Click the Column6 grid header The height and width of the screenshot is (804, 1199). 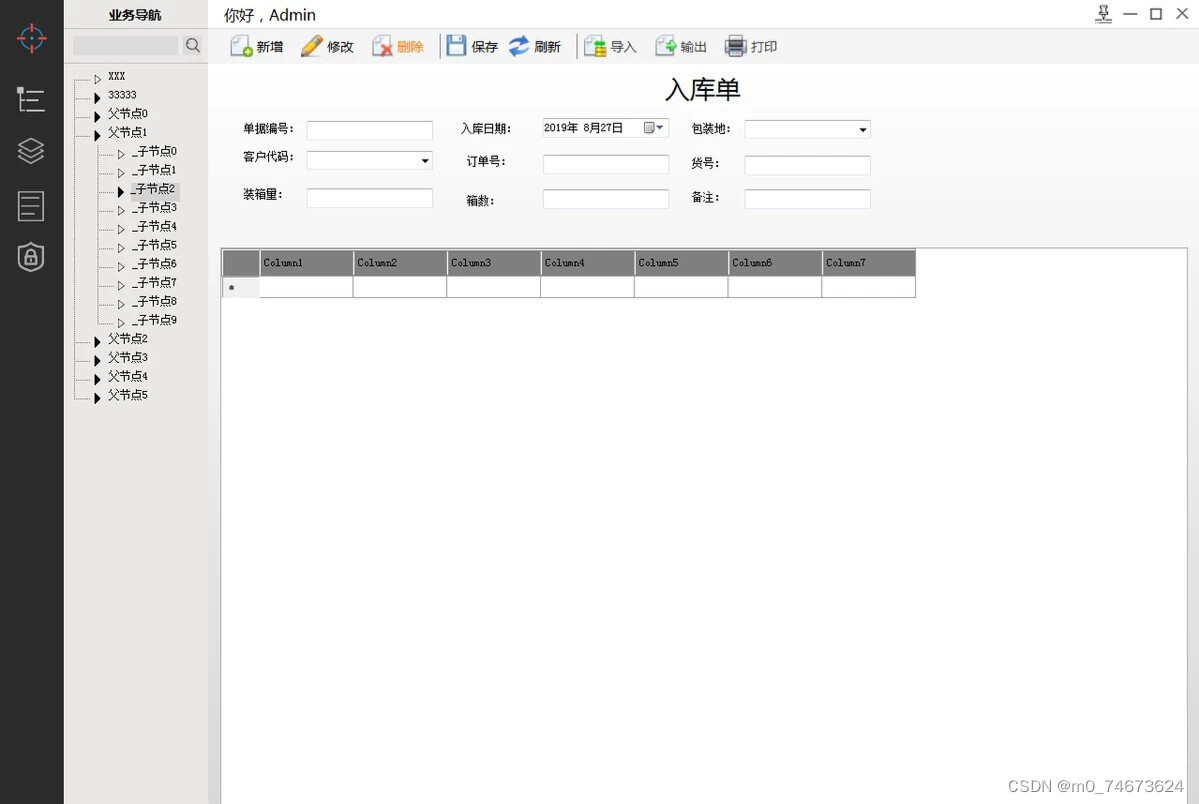pyautogui.click(x=775, y=262)
